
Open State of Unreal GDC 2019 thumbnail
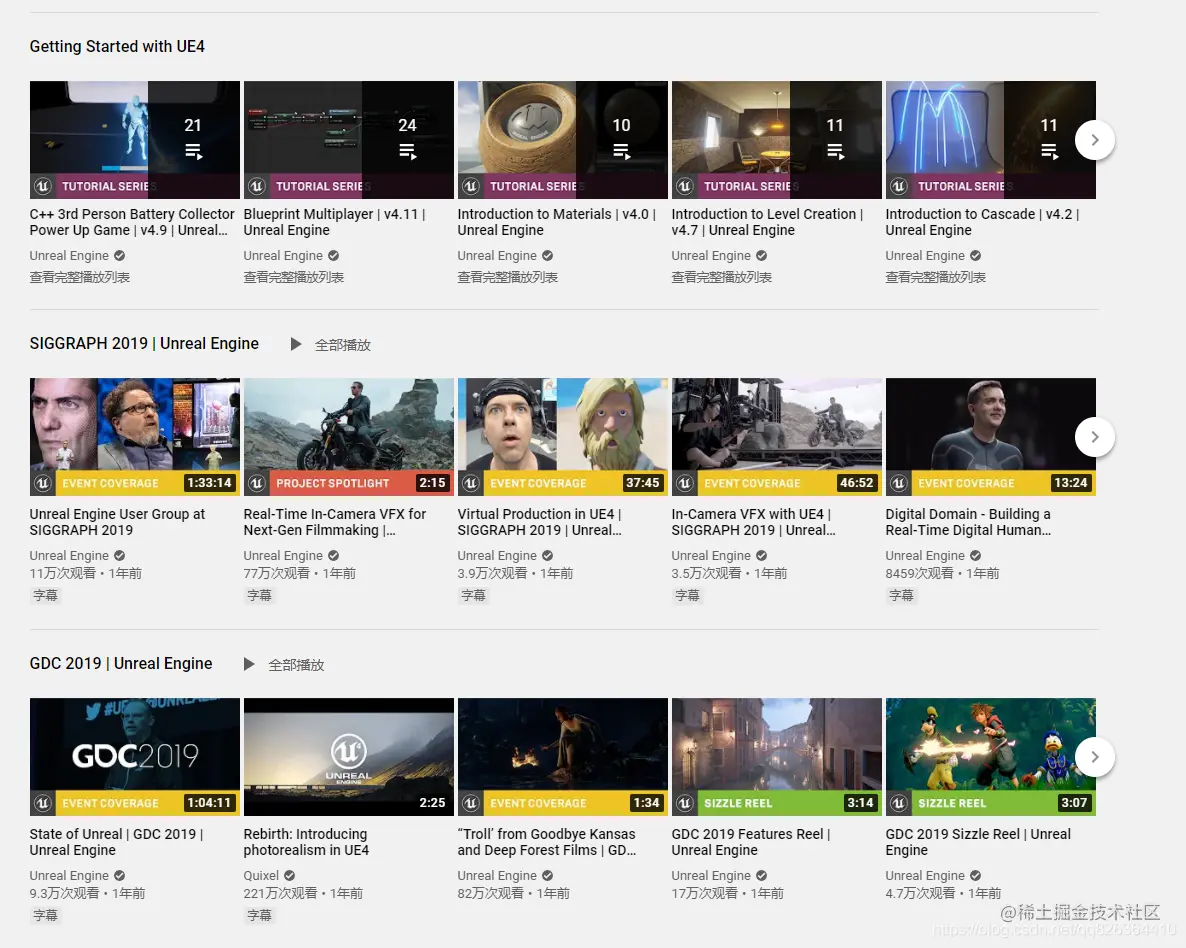pyautogui.click(x=135, y=757)
